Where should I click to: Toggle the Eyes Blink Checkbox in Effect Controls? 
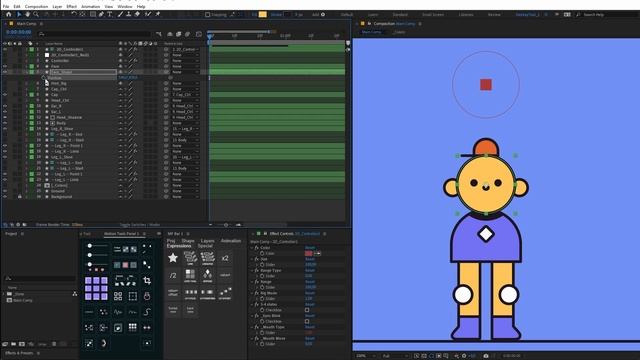[307, 321]
